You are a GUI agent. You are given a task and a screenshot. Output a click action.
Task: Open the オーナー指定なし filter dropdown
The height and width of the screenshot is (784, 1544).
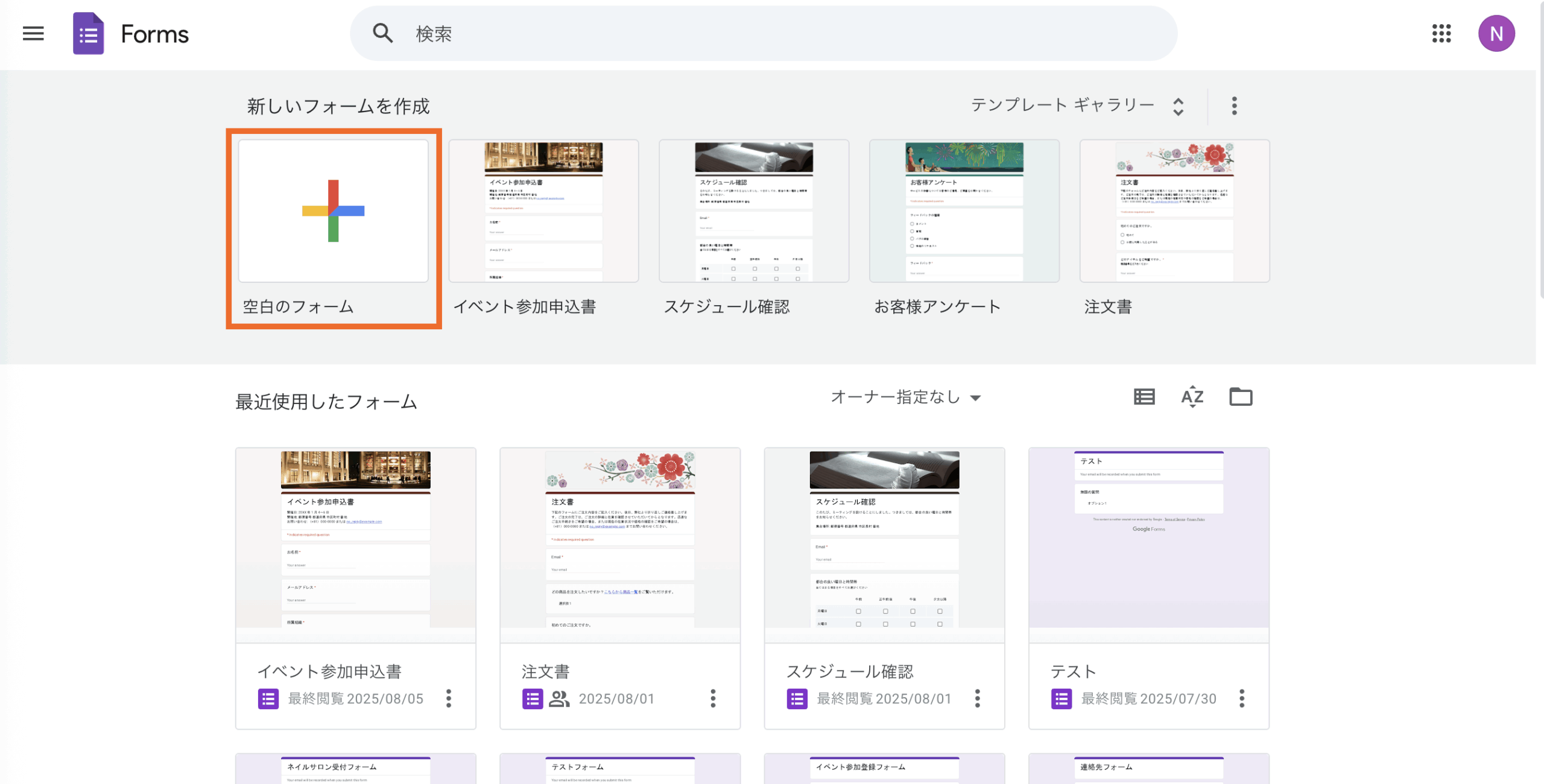tap(905, 397)
